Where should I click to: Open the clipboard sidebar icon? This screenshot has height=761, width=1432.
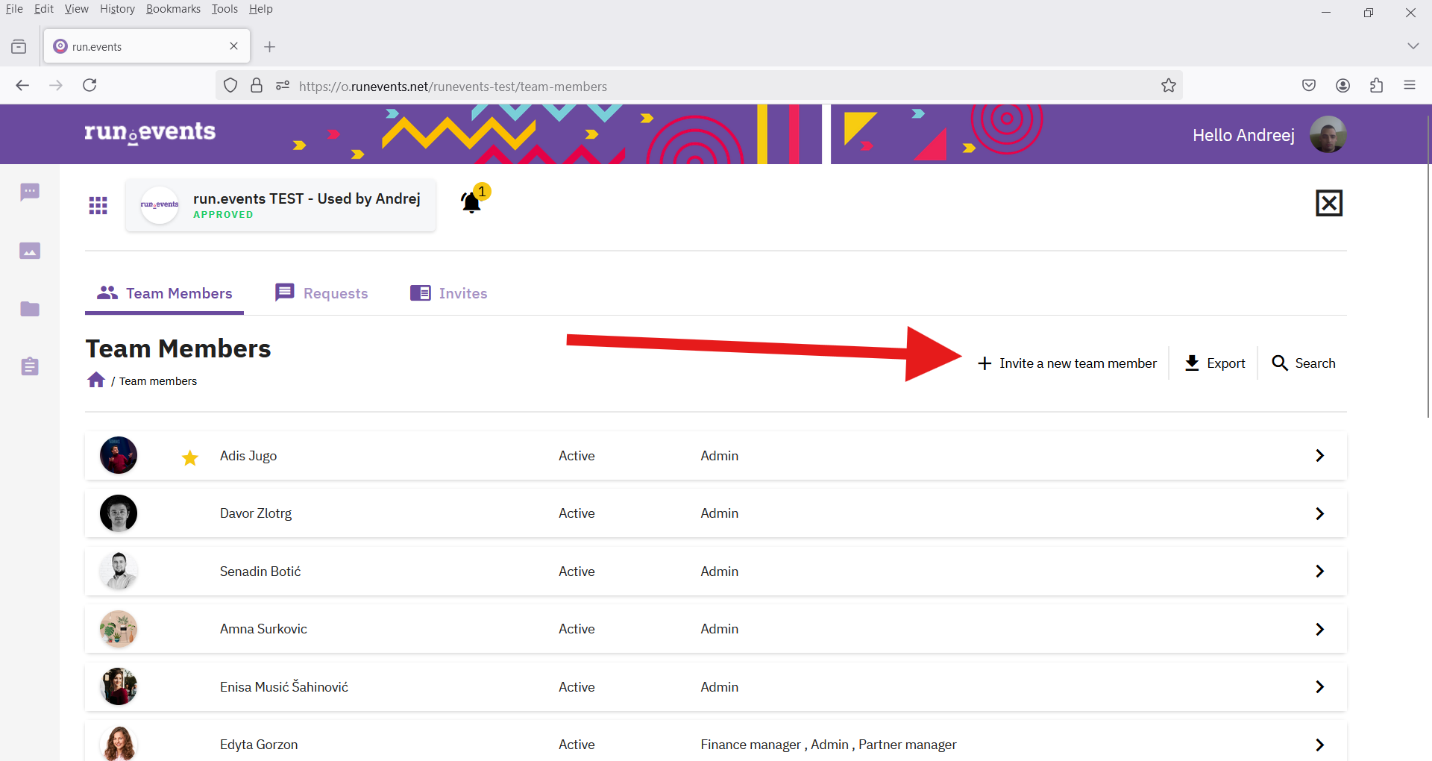coord(30,366)
